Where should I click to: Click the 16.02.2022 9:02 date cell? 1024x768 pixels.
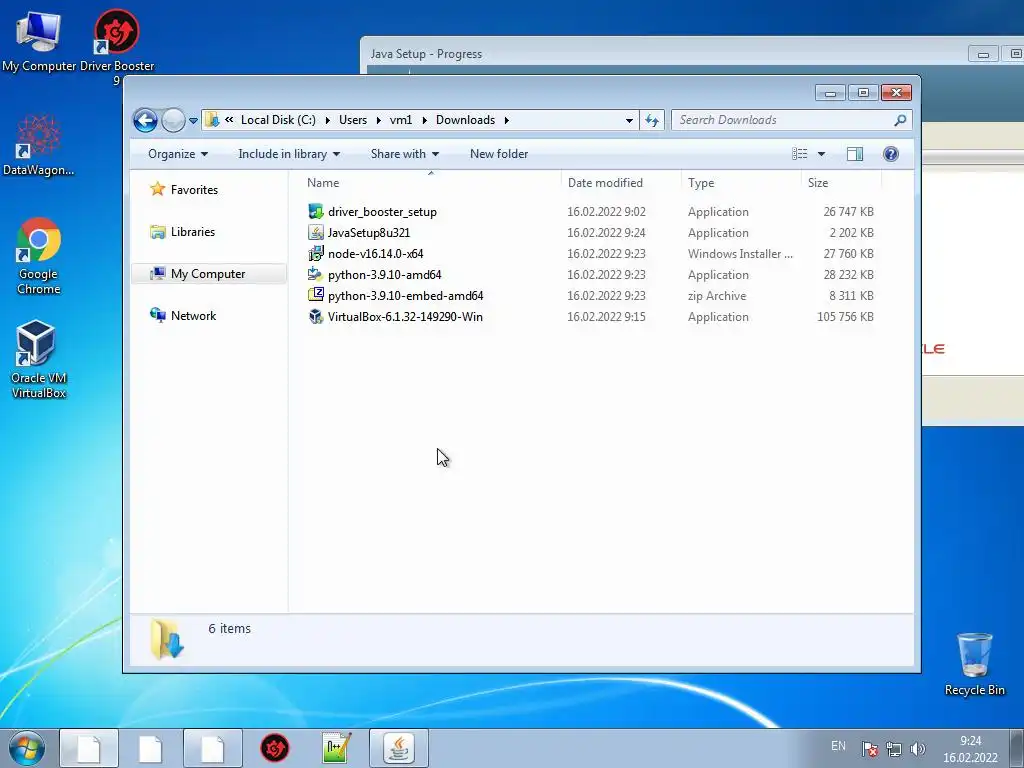[606, 212]
